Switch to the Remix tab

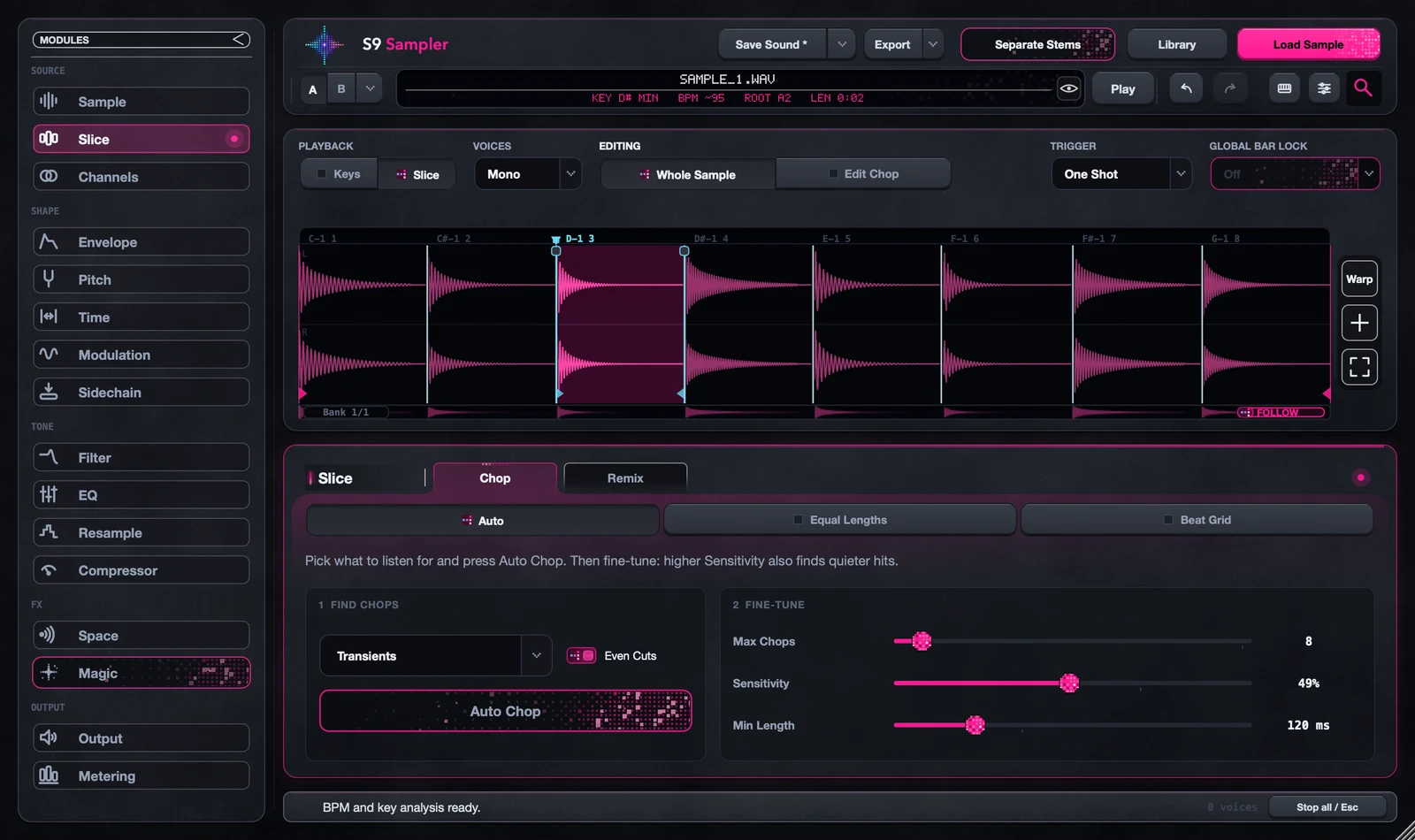click(625, 478)
